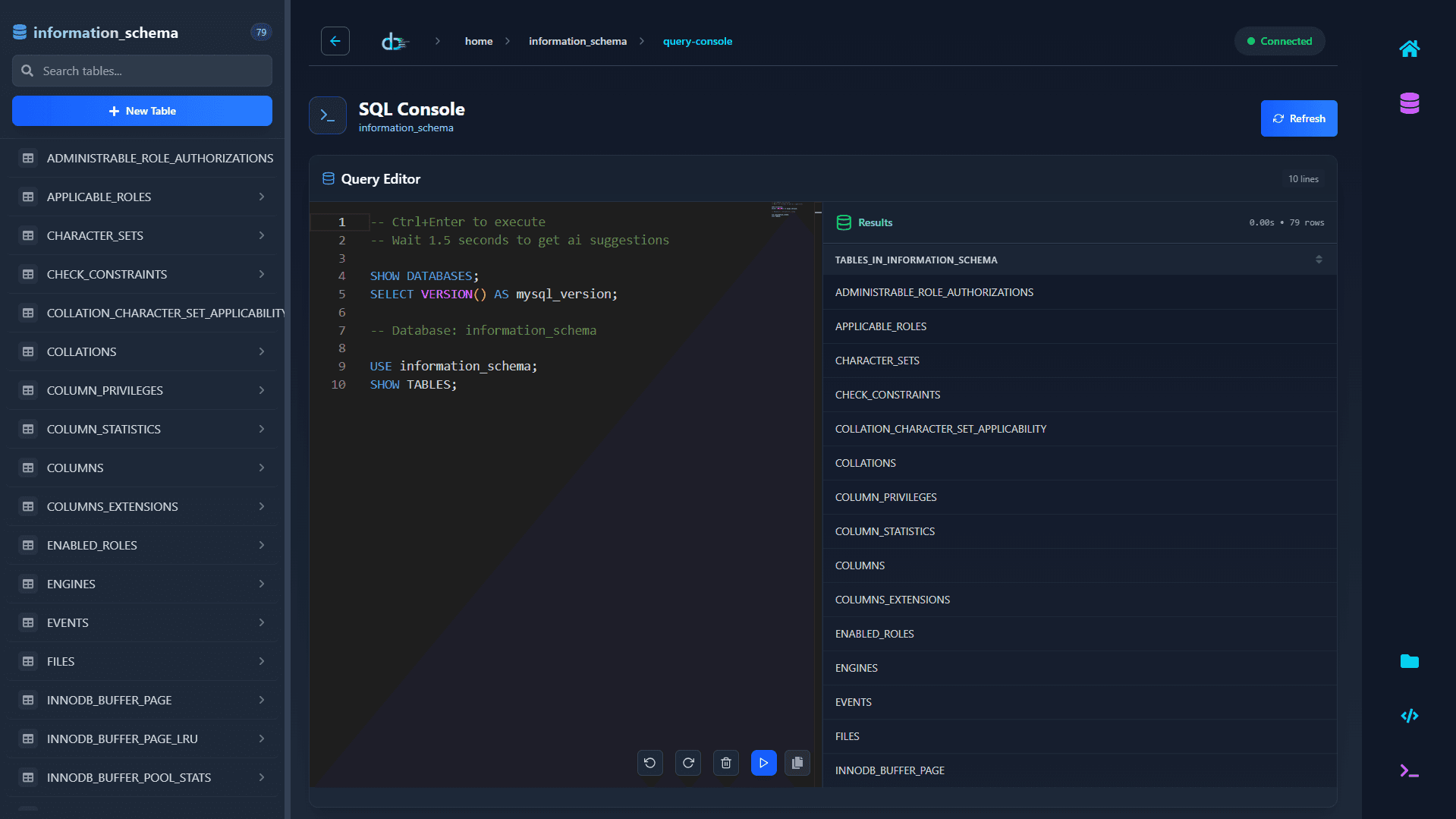The height and width of the screenshot is (819, 1456).
Task: Click the table icon beside FILES
Action: [28, 661]
